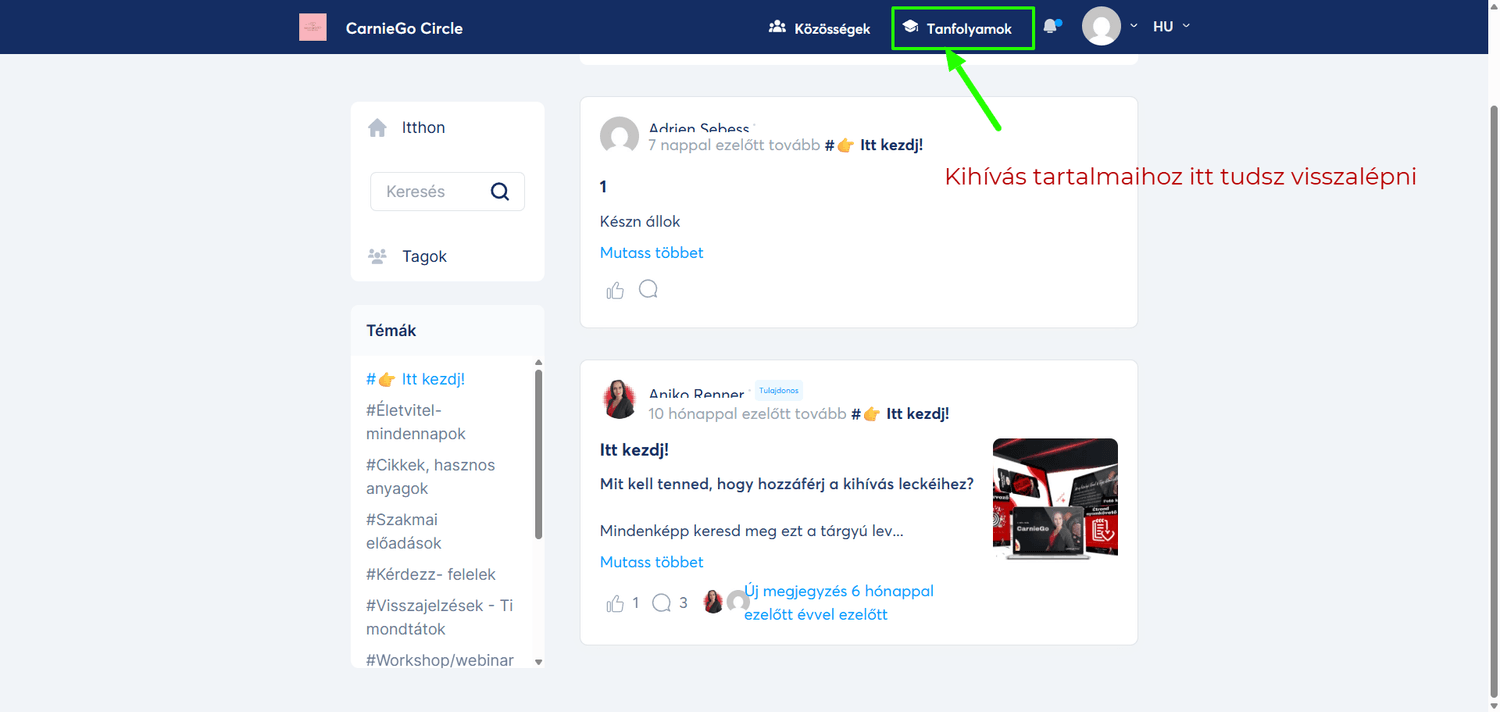The image size is (1500, 712).
Task: Open the user profile dropdown menu
Action: pyautogui.click(x=1109, y=27)
